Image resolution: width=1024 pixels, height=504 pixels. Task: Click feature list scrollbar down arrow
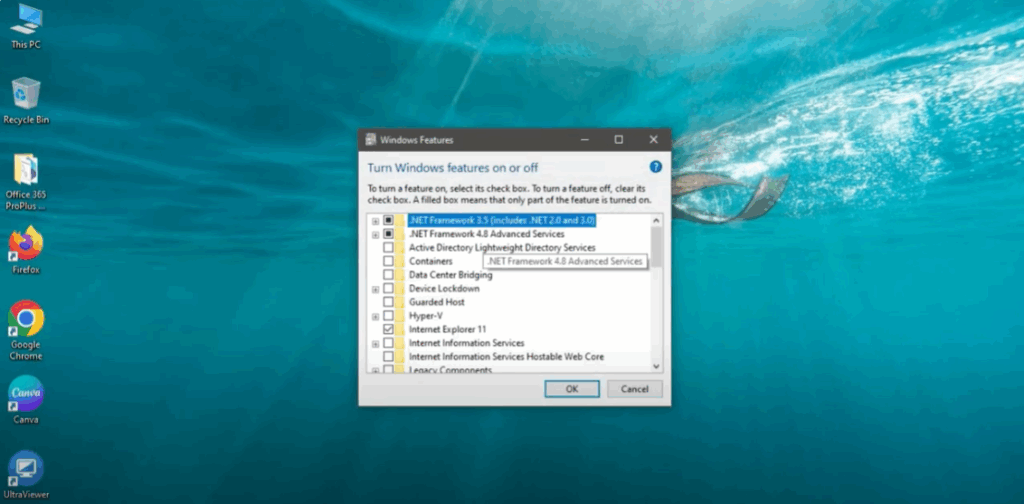(x=656, y=366)
